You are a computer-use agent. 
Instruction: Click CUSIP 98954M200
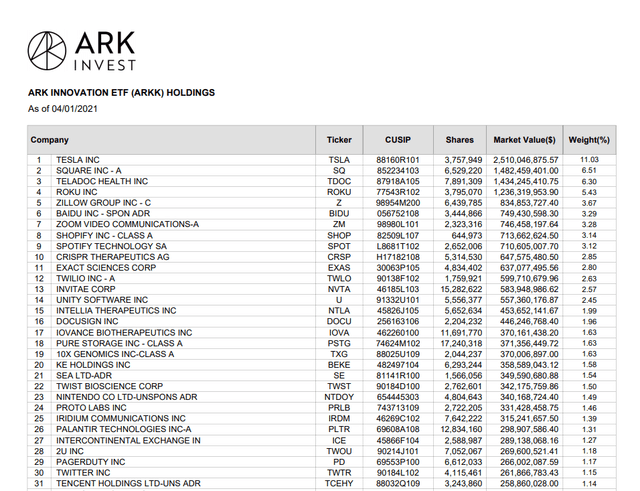(398, 203)
